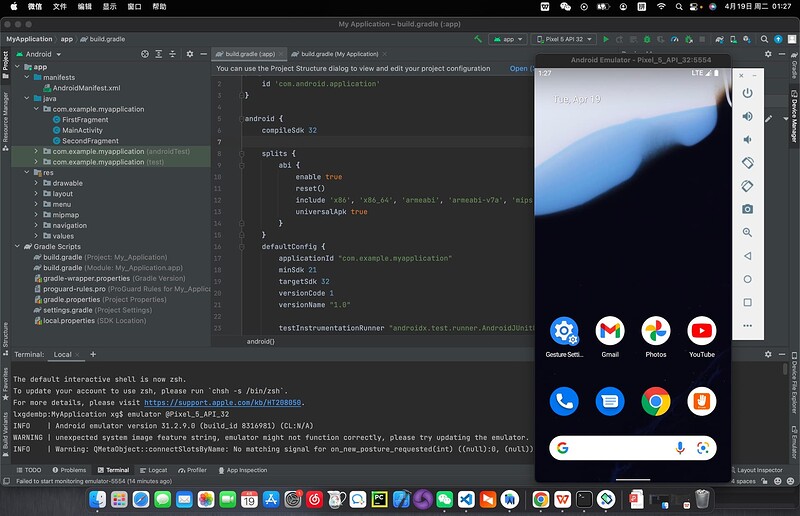Click Select Opened File target icon

click(x=145, y=54)
